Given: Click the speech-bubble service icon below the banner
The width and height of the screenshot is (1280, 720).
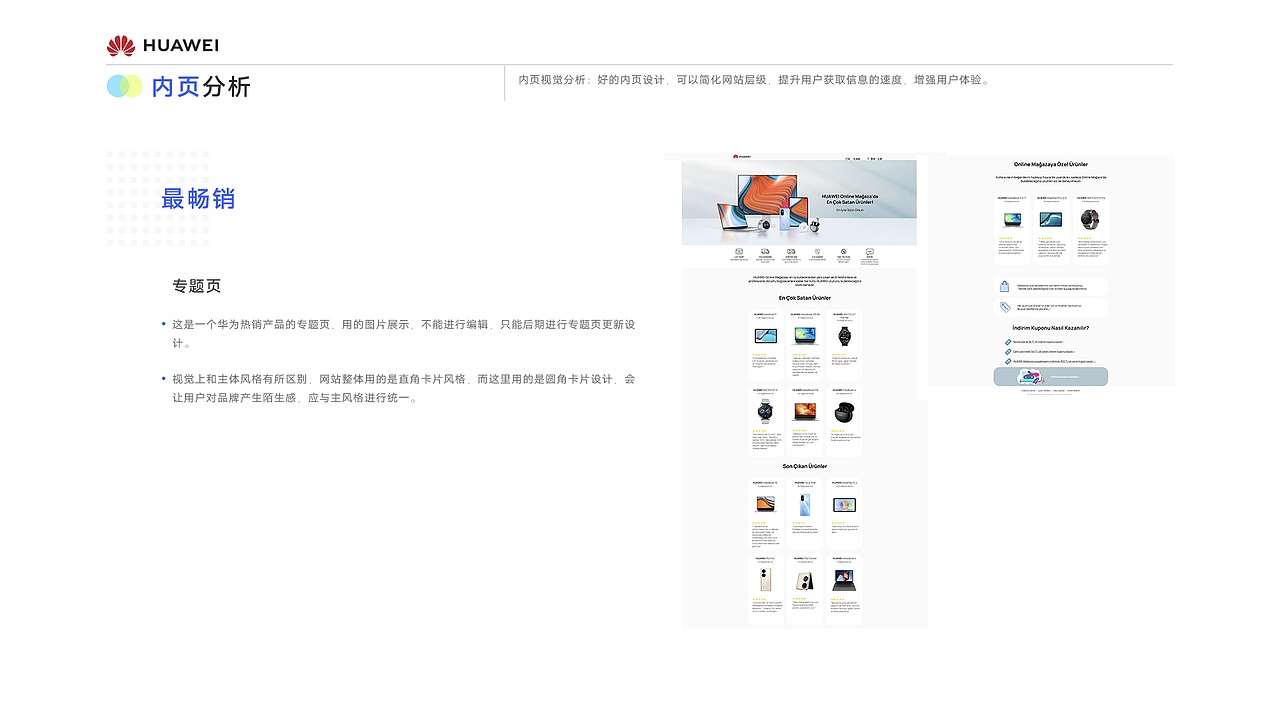Looking at the screenshot, I should [870, 252].
